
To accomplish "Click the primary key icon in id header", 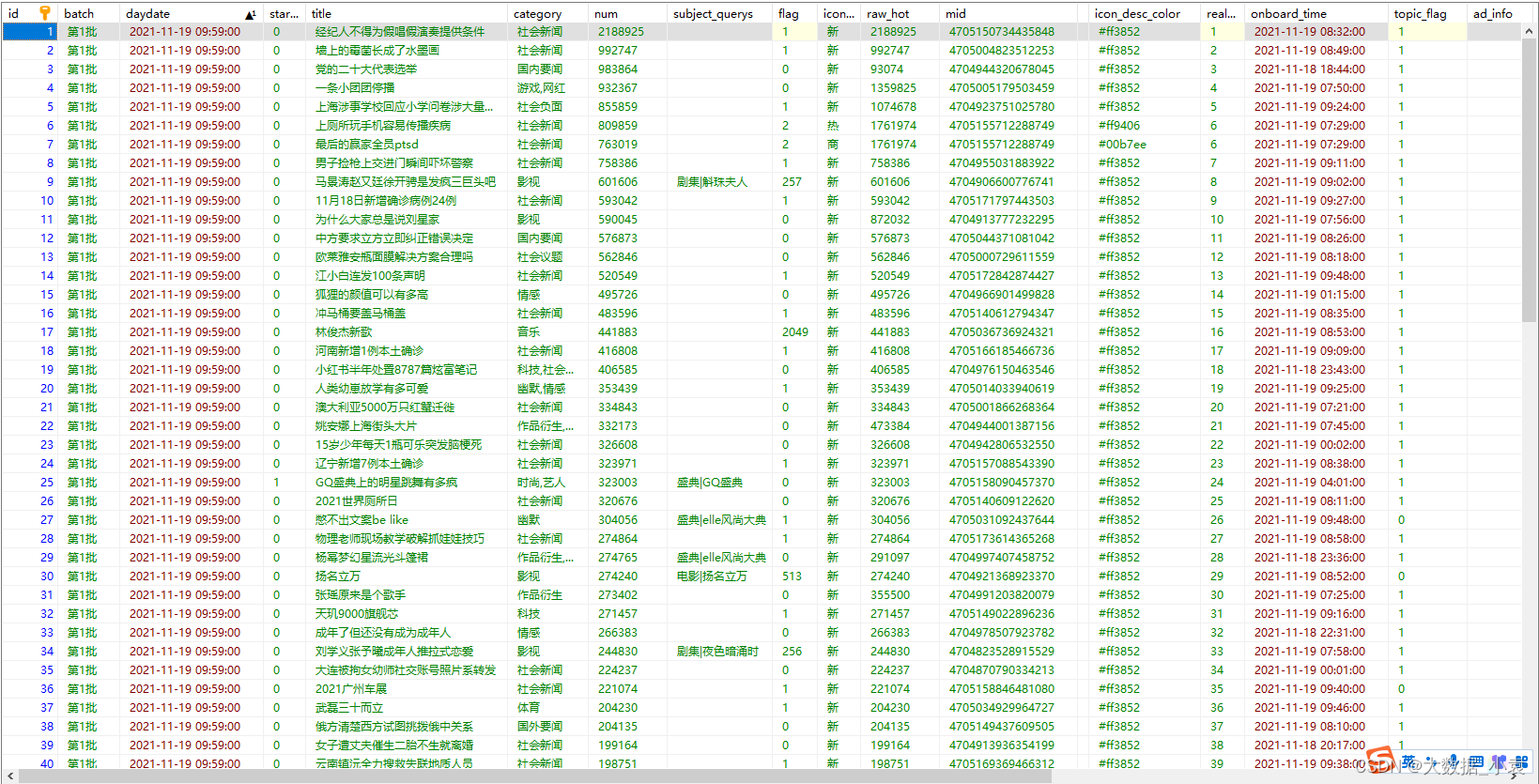I will [x=44, y=13].
